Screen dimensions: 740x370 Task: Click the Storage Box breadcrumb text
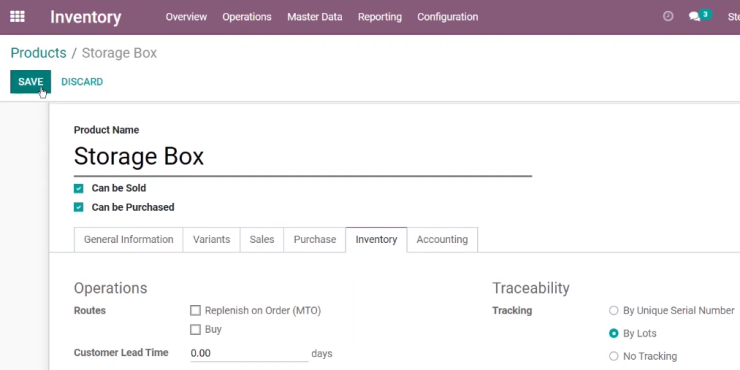coord(119,53)
